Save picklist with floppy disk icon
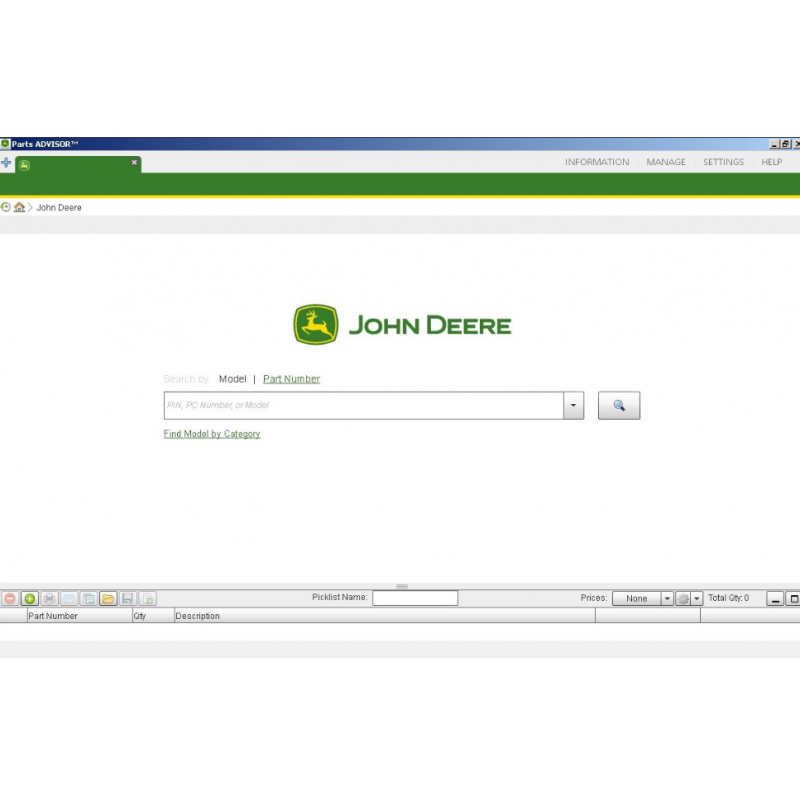 128,598
